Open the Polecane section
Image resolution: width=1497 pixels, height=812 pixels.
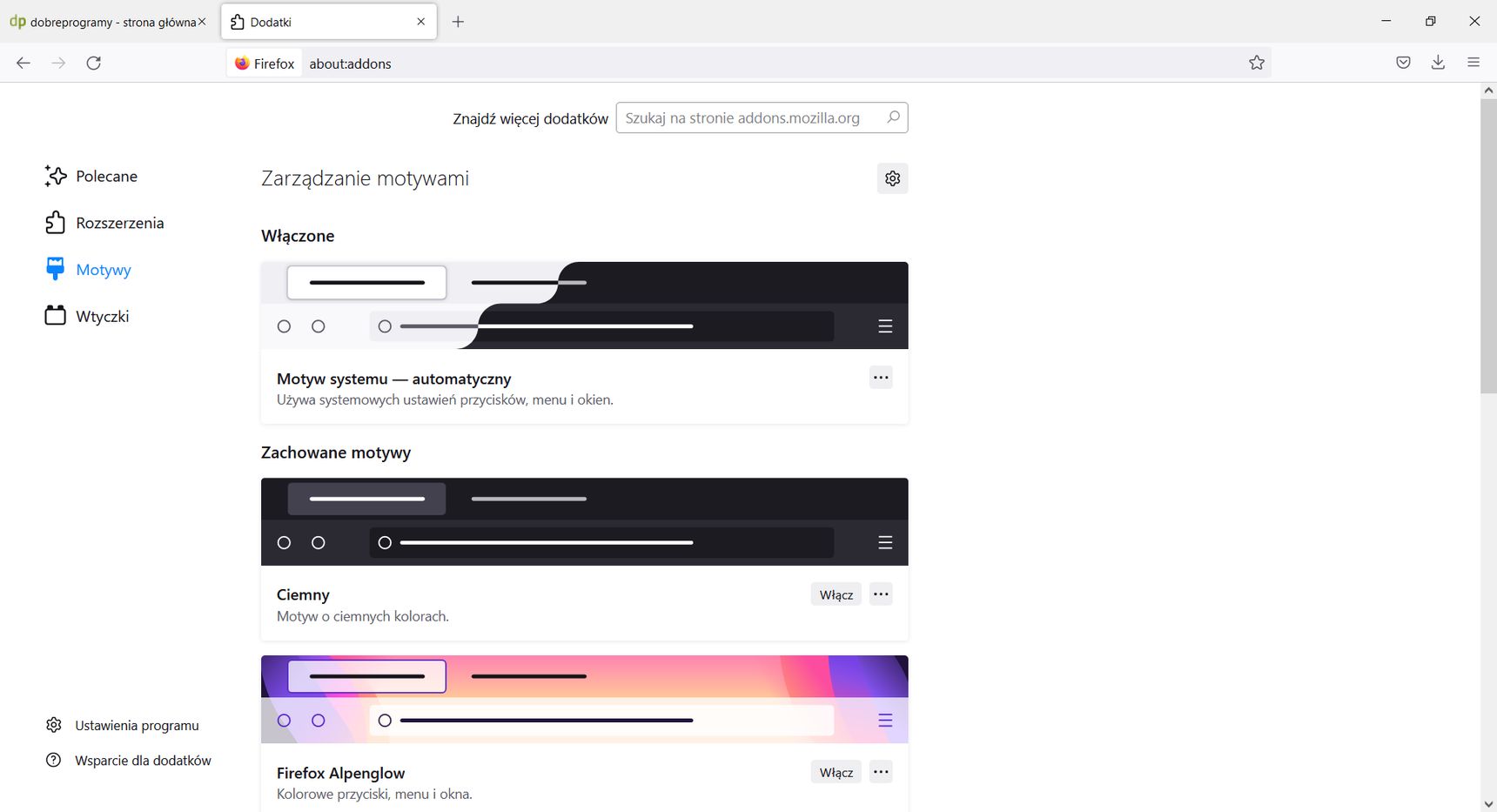click(91, 177)
